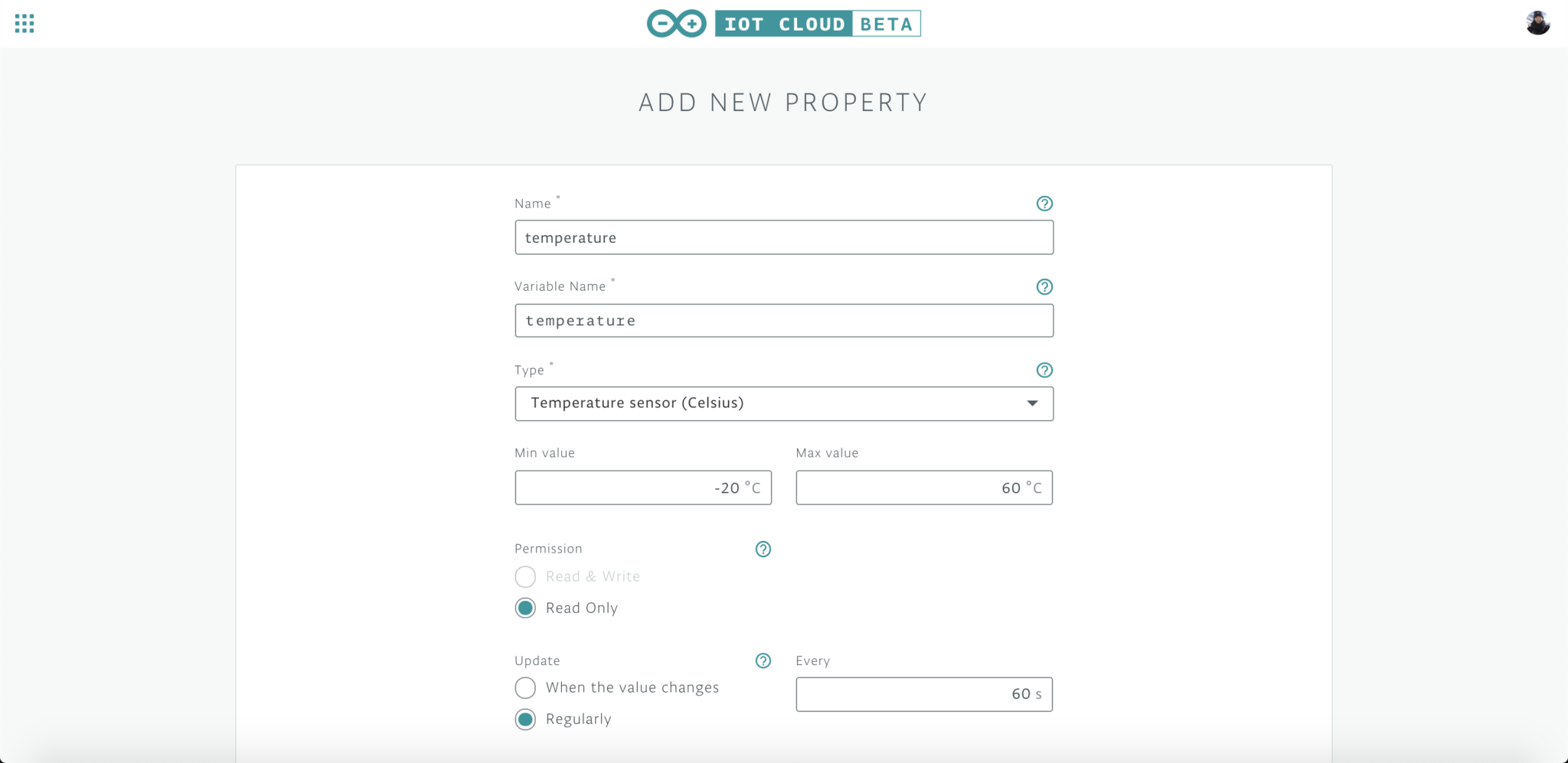Viewport: 1568px width, 763px height.
Task: Click the Name input field
Action: click(784, 238)
